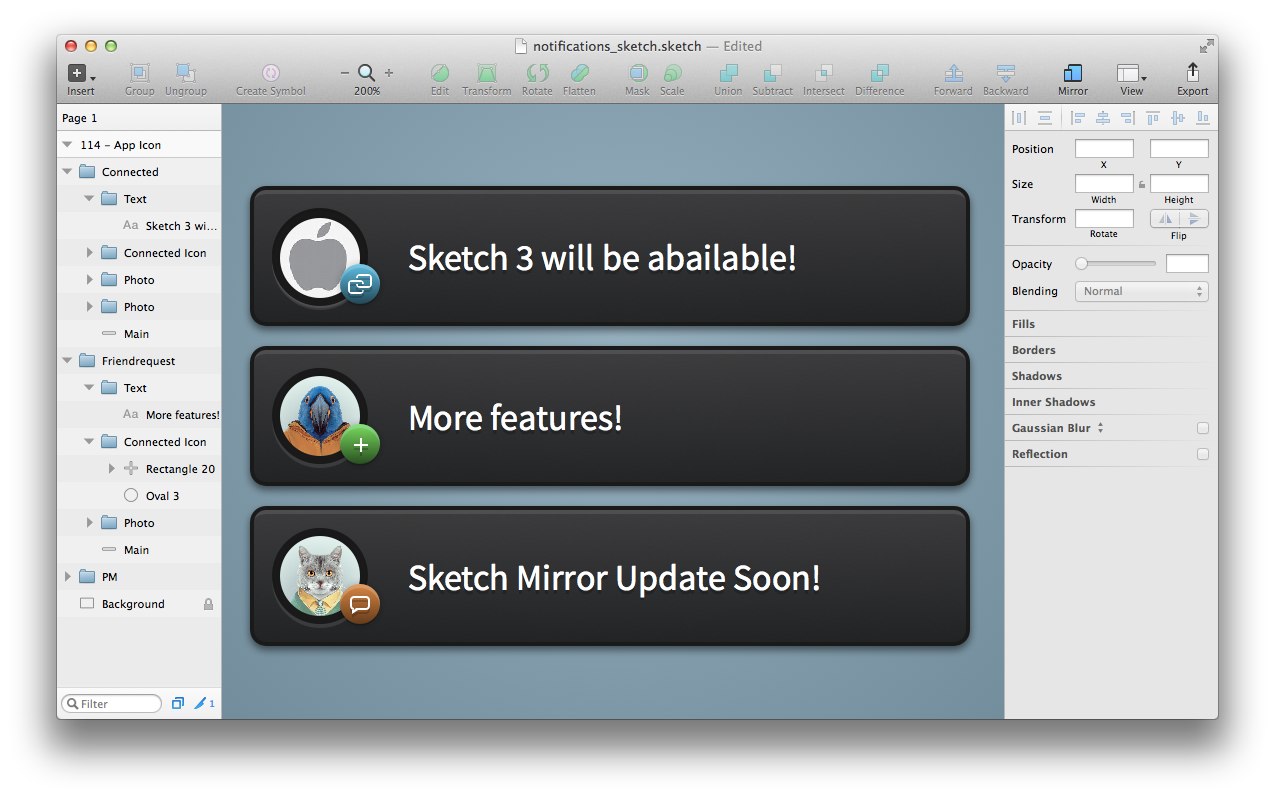Click the Group toolbar icon
Image resolution: width=1275 pixels, height=798 pixels.
140,73
